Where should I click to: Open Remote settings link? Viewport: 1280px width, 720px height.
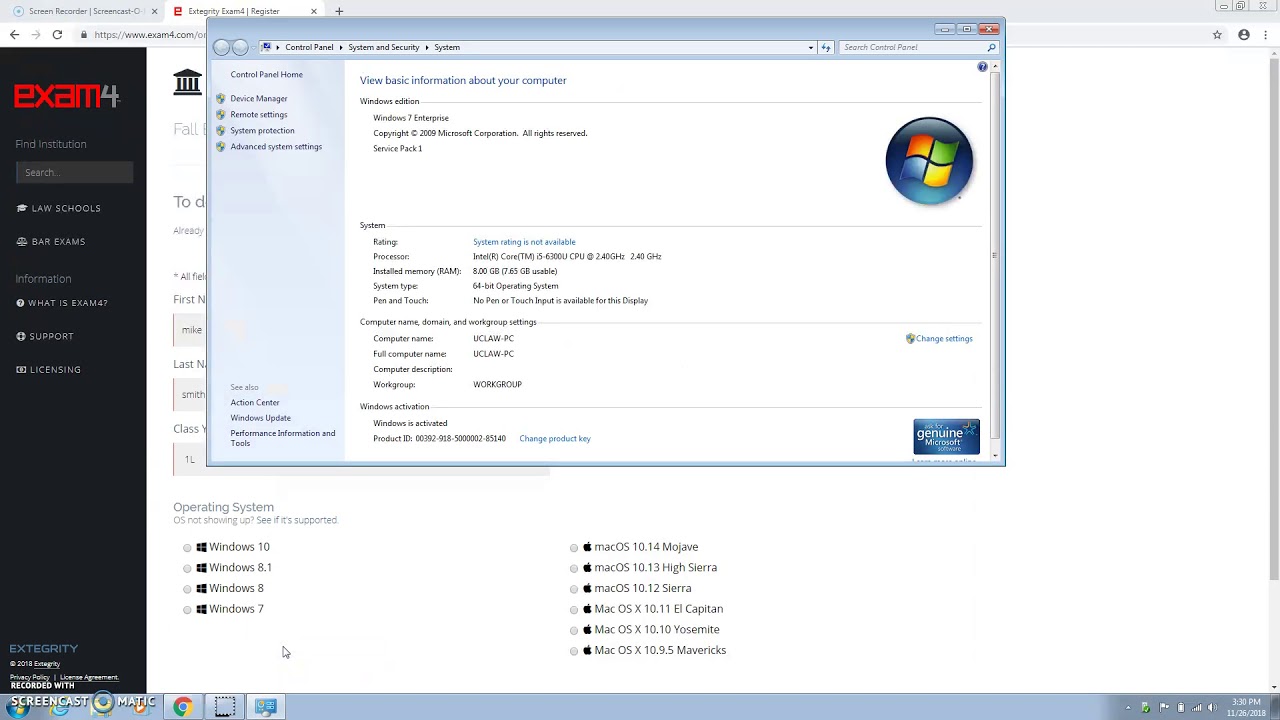coord(259,114)
